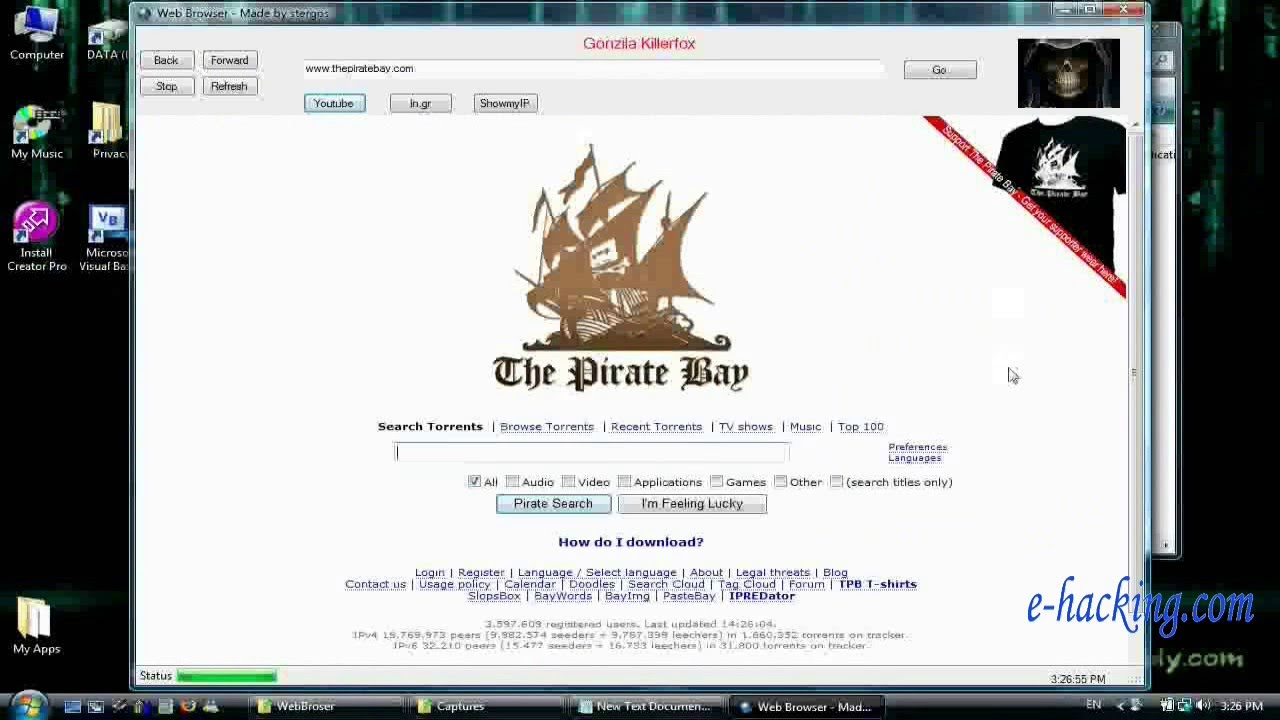
Task: Open the My Music desktop icon
Action: [37, 133]
